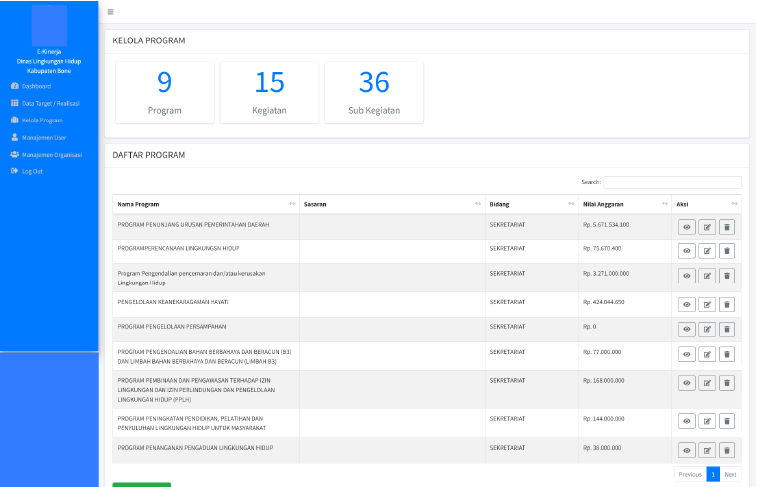Viewport: 757px width, 487px height.
Task: Open Dashboard from the sidebar
Action: click(31, 86)
